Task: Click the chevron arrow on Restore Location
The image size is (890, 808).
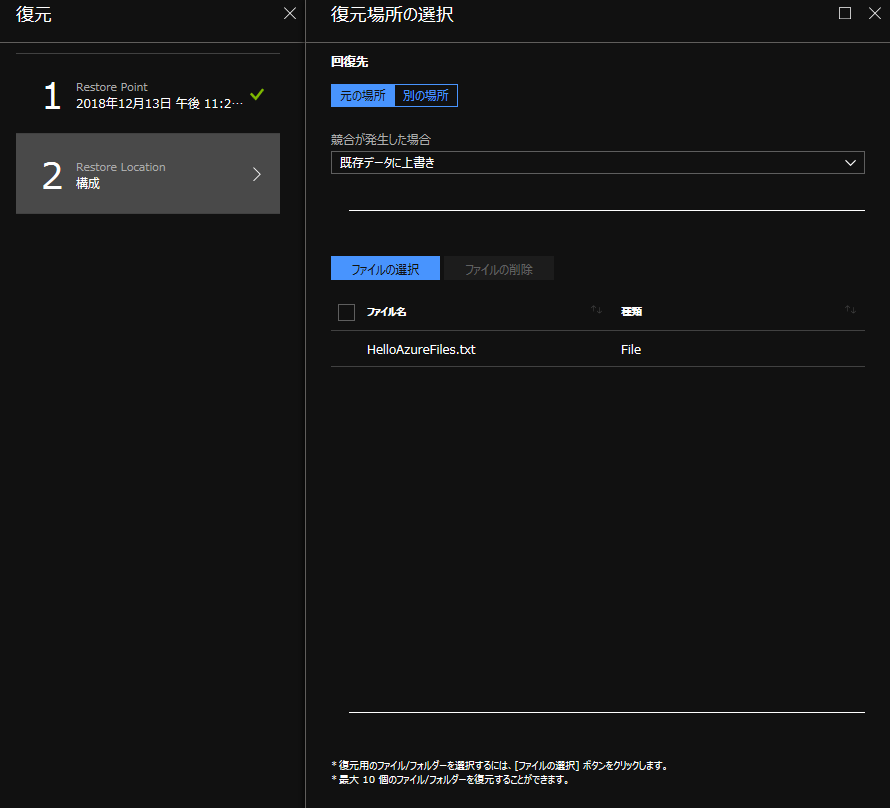Action: [257, 174]
